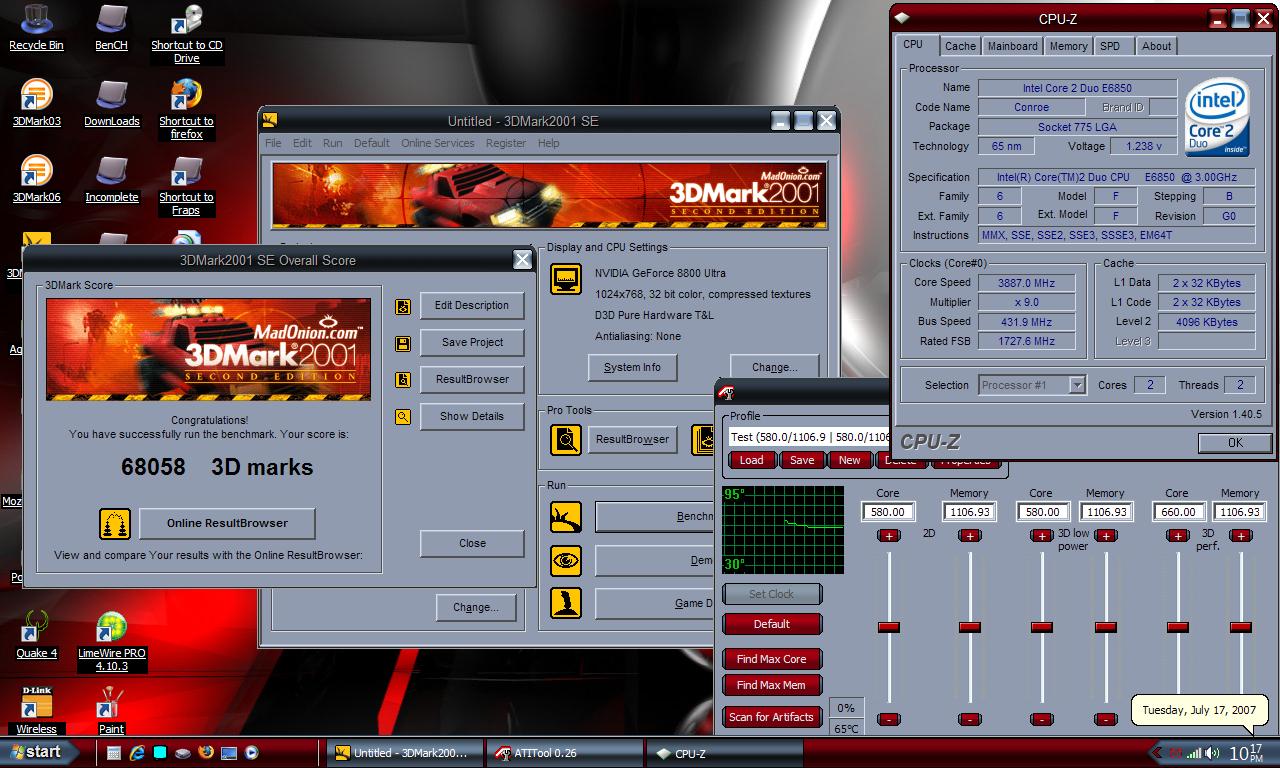Open Online Services menu
The height and width of the screenshot is (768, 1280).
[438, 143]
